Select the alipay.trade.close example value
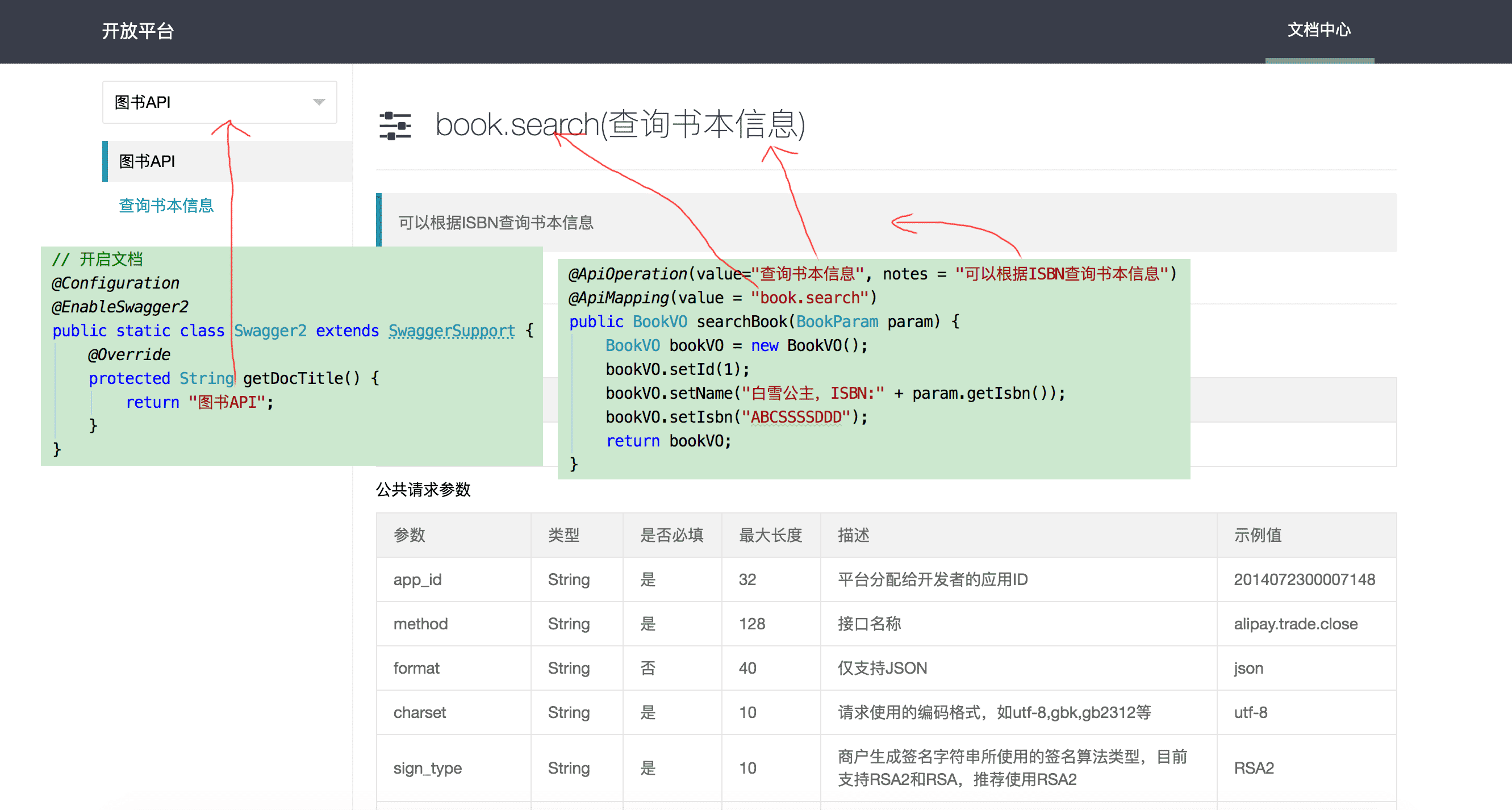The width and height of the screenshot is (1512, 810). (x=1296, y=623)
